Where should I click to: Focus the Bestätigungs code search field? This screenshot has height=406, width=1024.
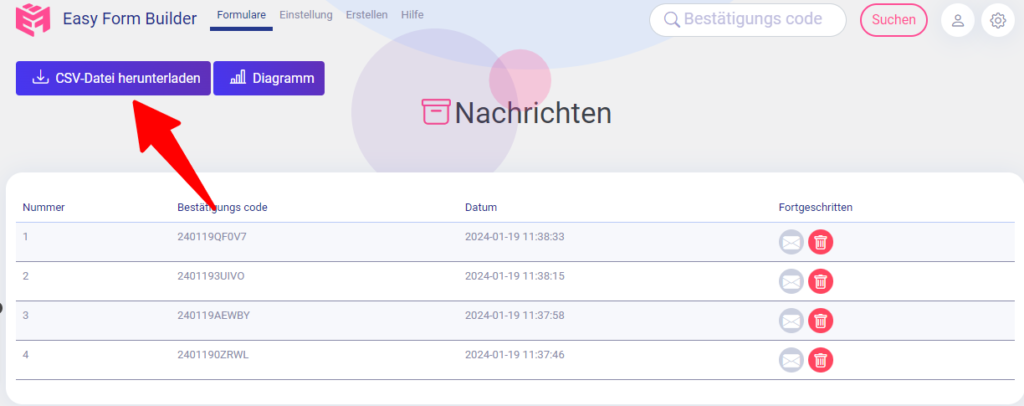click(748, 20)
